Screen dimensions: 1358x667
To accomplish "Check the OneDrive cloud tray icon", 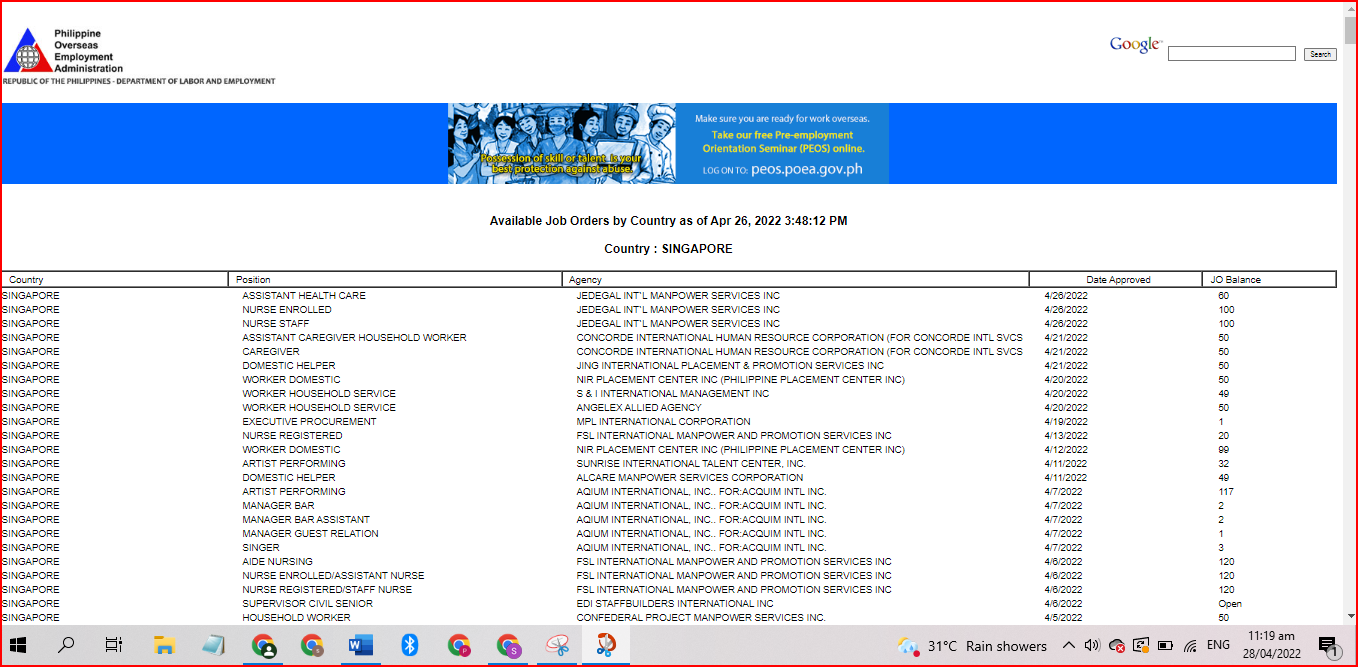I will click(1117, 646).
